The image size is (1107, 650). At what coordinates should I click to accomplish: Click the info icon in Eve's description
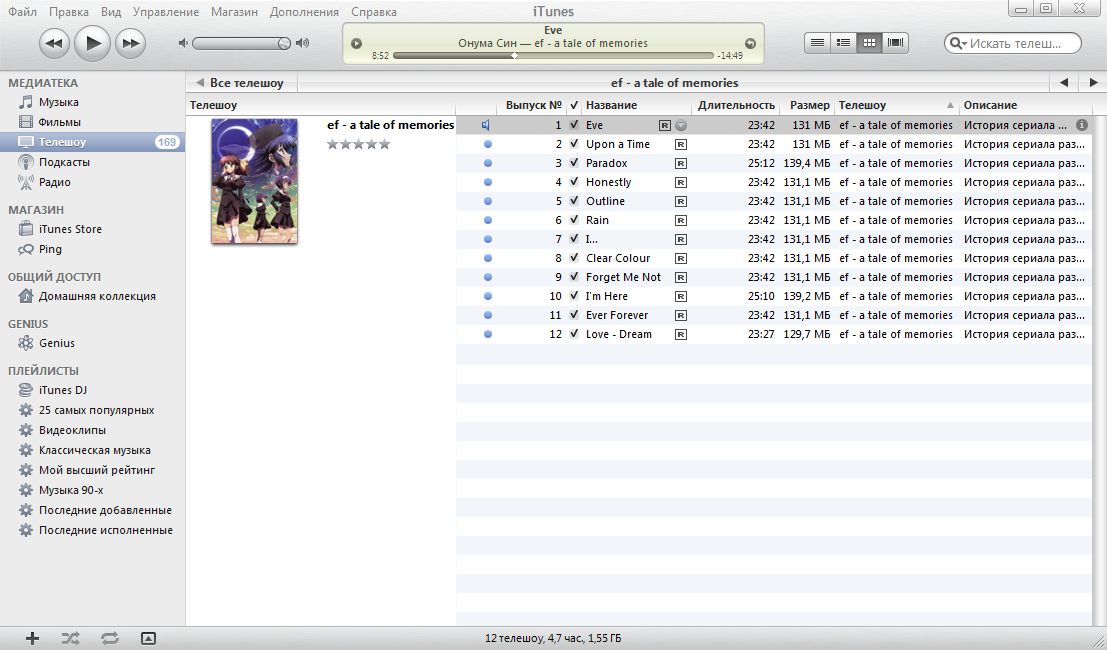coord(1082,125)
